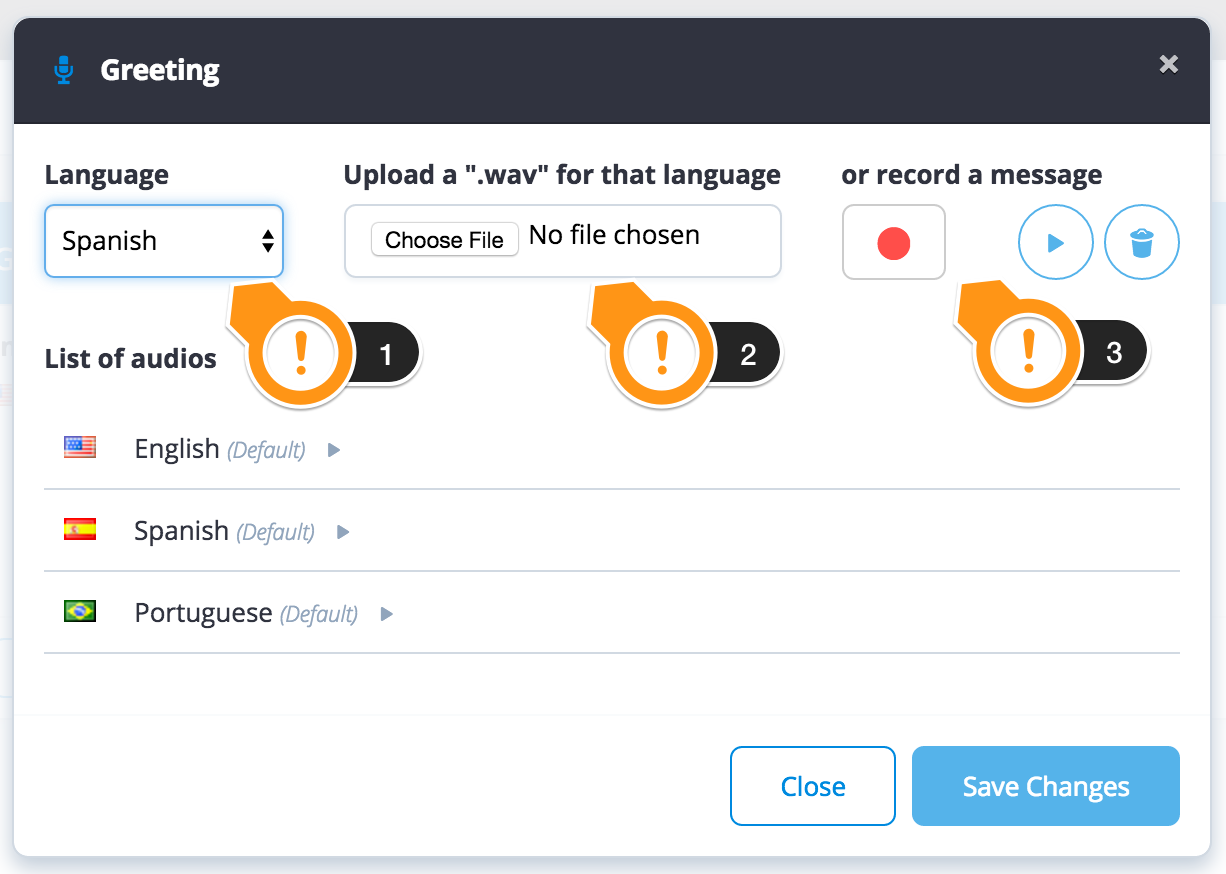Play the Spanish default audio
This screenshot has height=874, width=1226.
[343, 532]
